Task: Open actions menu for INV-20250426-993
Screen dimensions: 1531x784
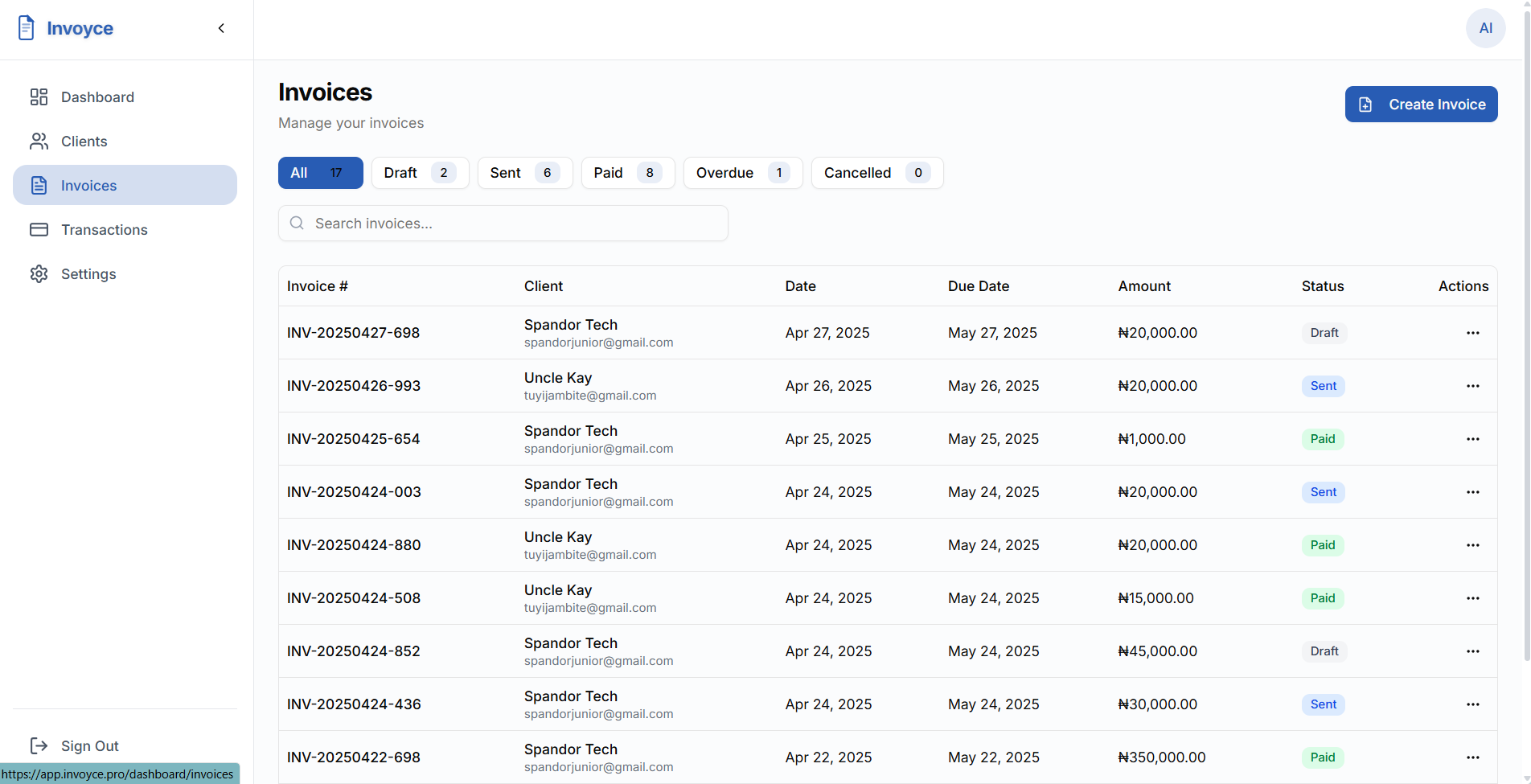Action: tap(1472, 386)
